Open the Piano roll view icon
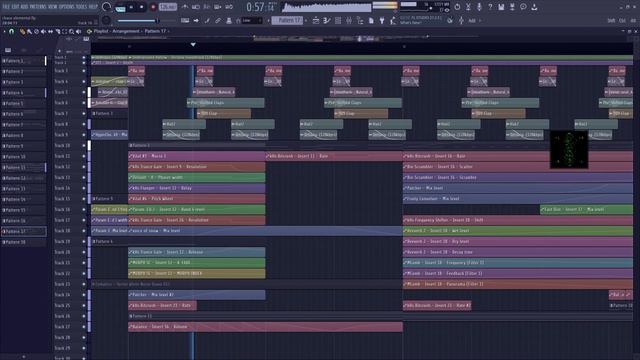The height and width of the screenshot is (360, 640). pos(327,20)
